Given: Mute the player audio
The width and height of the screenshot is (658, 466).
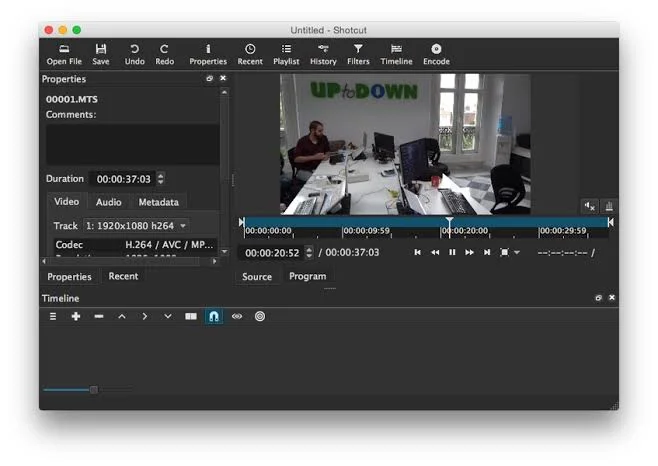Looking at the screenshot, I should pyautogui.click(x=590, y=206).
